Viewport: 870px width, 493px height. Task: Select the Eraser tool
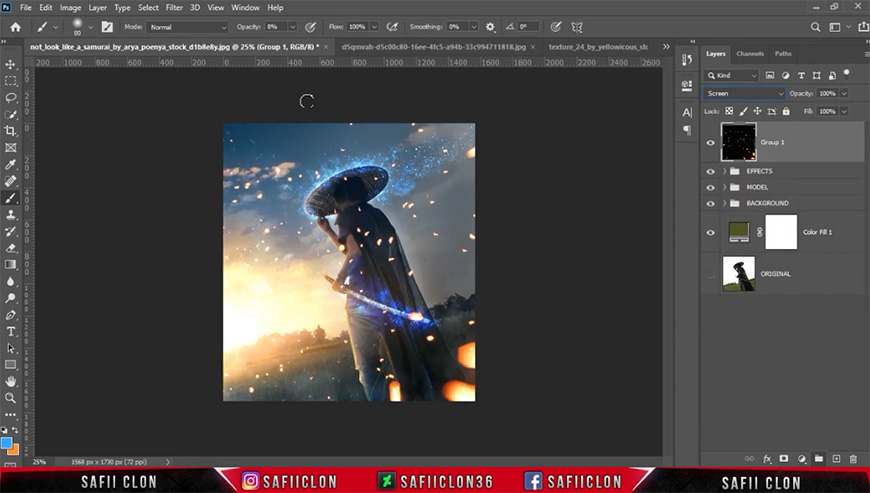11,248
